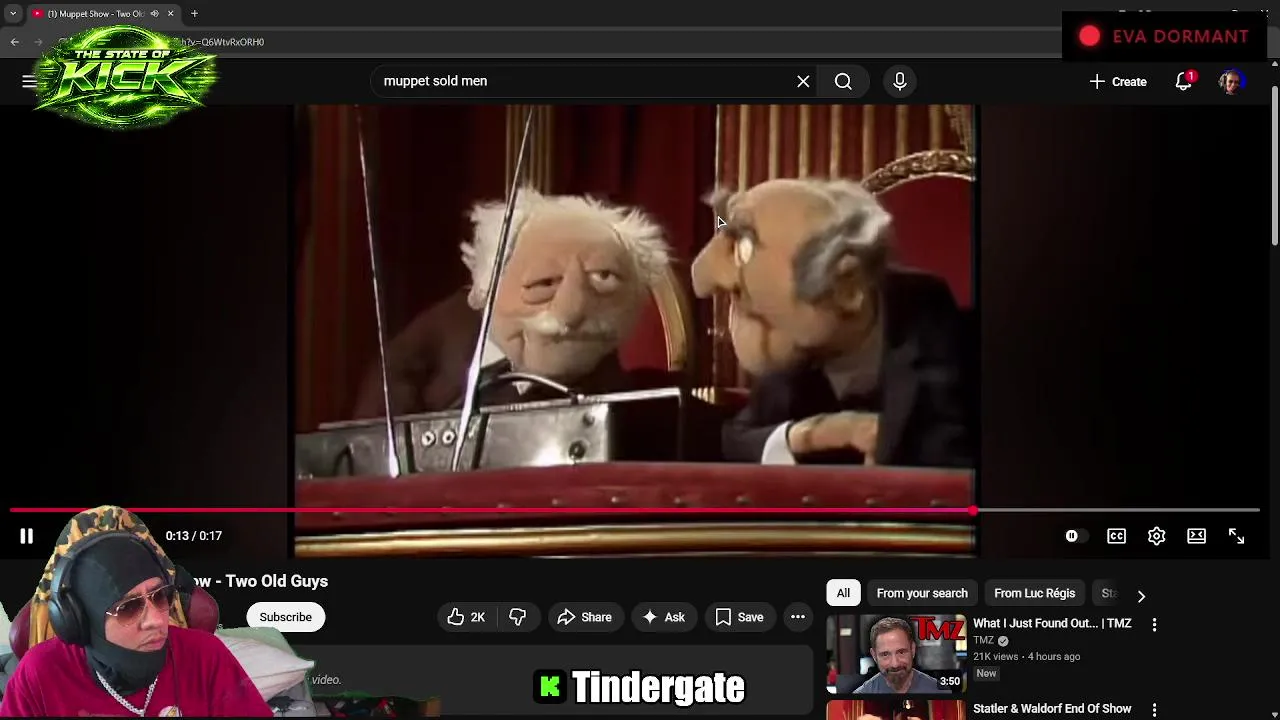Select the From Luc Régis chip
This screenshot has width=1280, height=720.
(1034, 593)
